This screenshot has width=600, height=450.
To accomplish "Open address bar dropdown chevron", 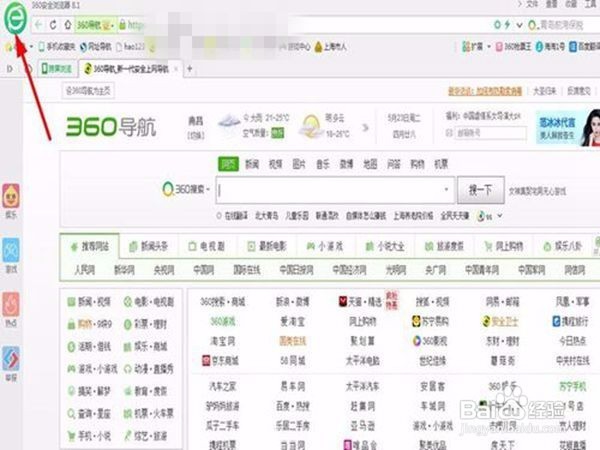I will (519, 25).
